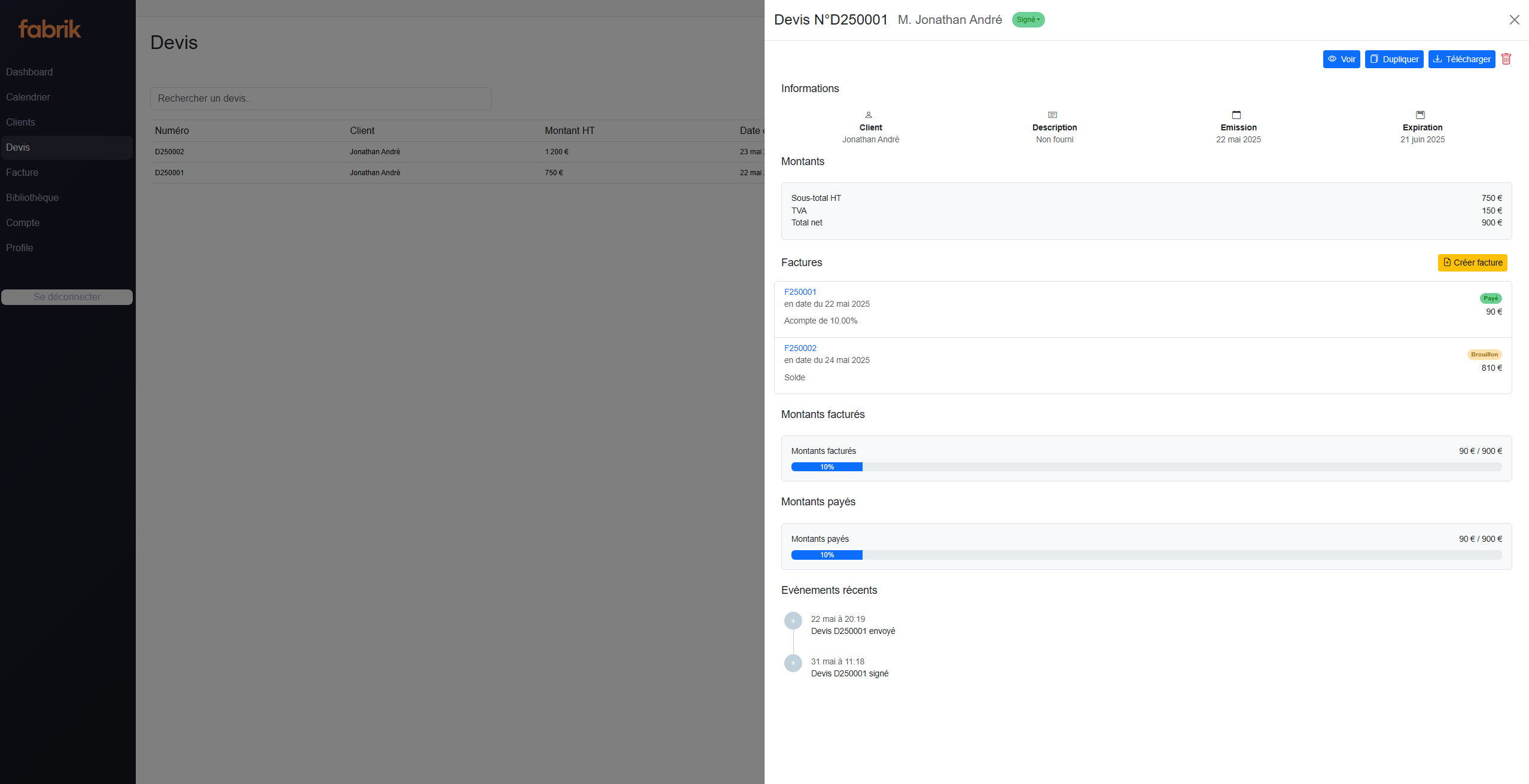Click the Client person icon
Viewport: 1529px width, 784px height.
[869, 115]
